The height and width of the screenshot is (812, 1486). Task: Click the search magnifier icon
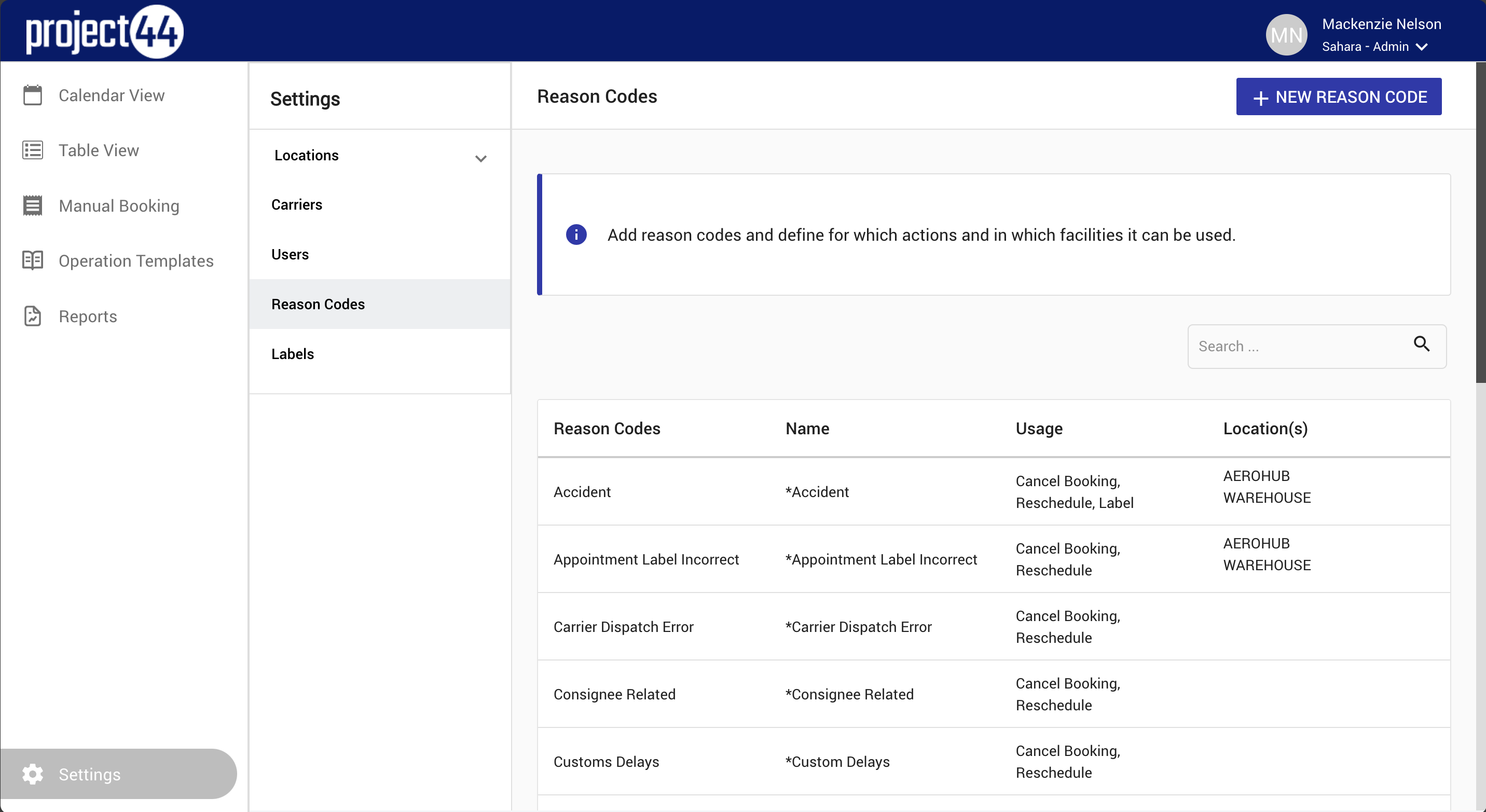coord(1421,345)
